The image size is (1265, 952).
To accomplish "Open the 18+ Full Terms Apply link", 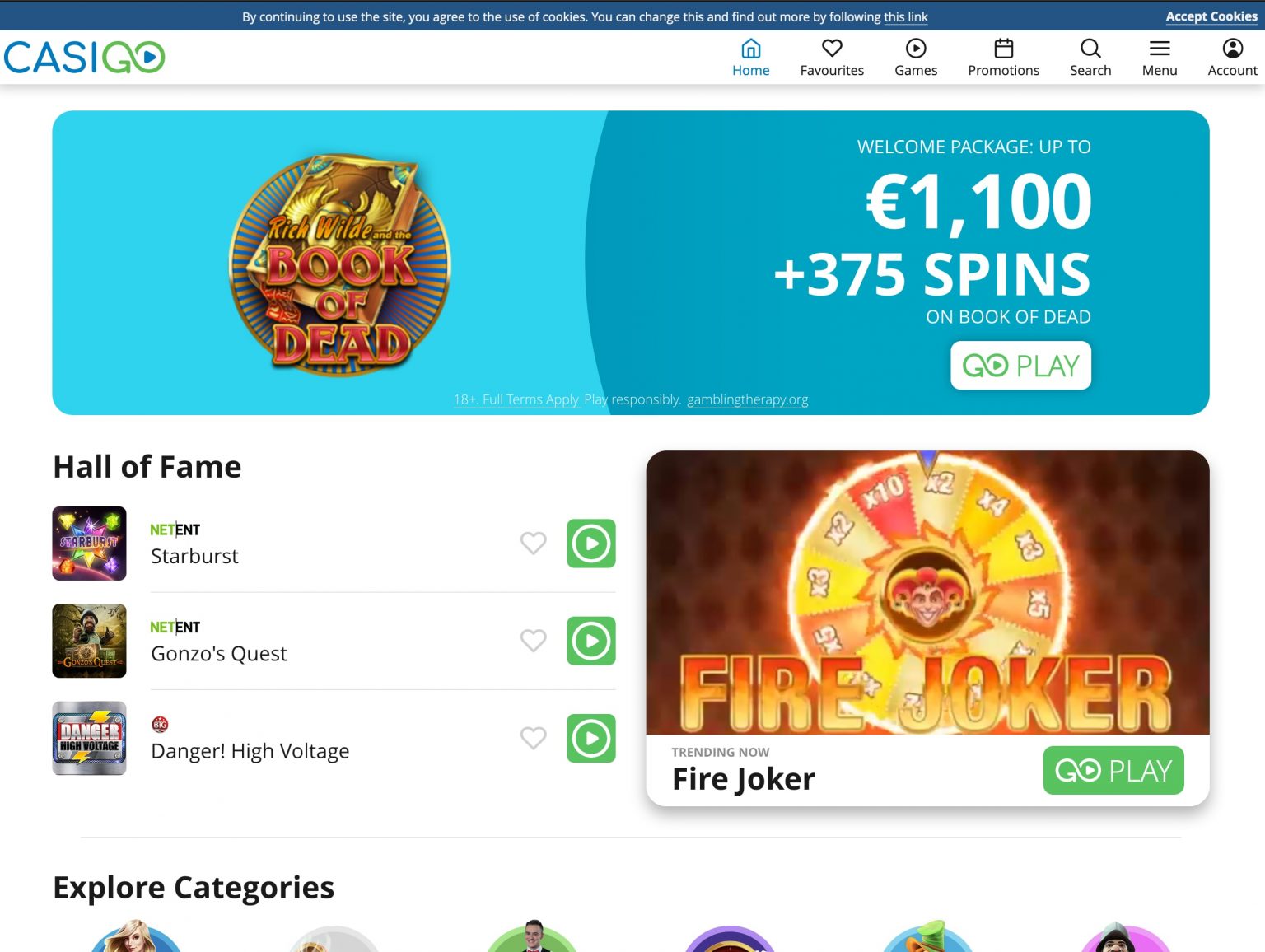I will click(x=516, y=399).
